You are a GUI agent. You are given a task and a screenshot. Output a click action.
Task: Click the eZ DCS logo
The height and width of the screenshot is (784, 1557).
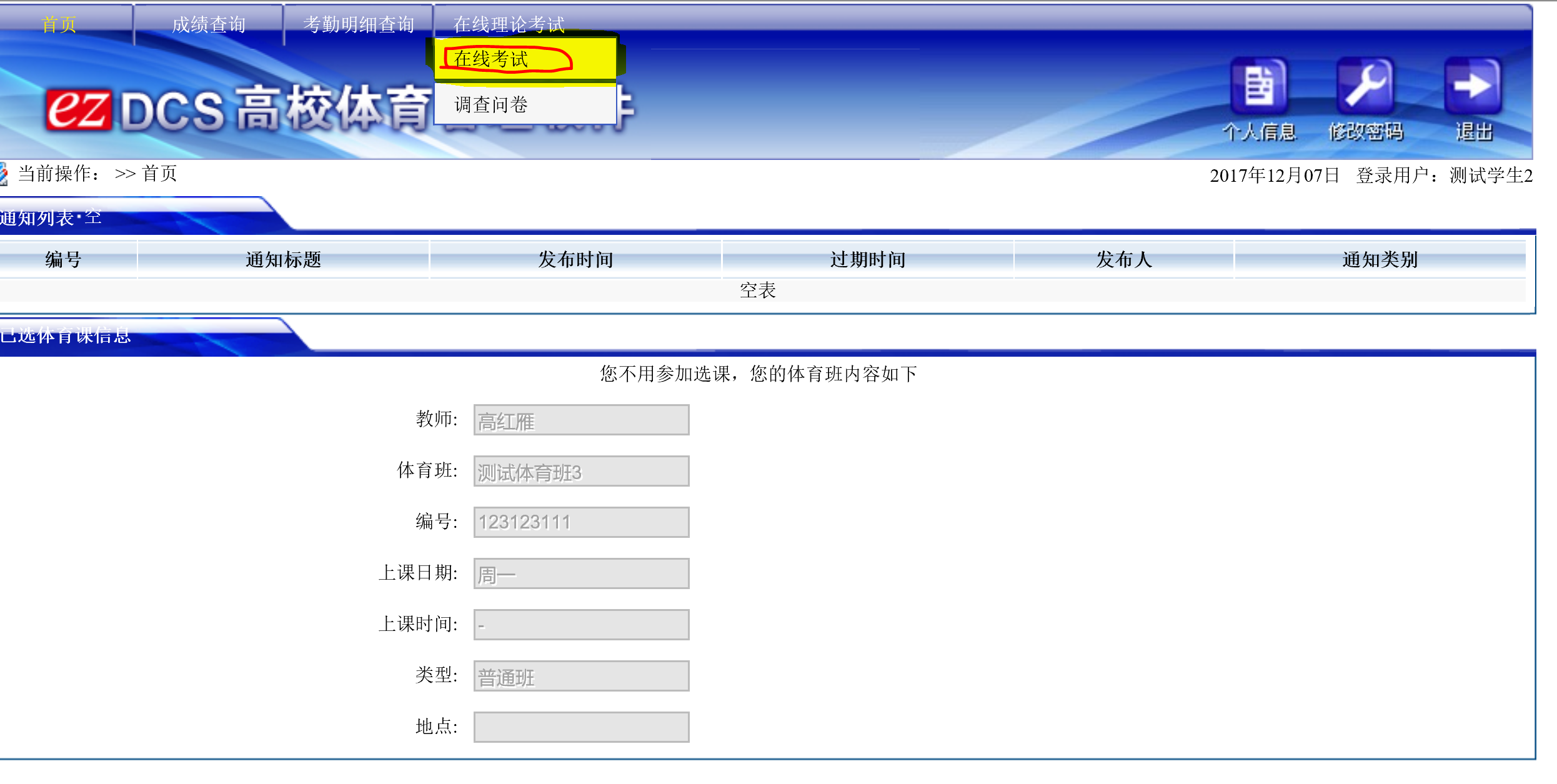pyautogui.click(x=79, y=110)
